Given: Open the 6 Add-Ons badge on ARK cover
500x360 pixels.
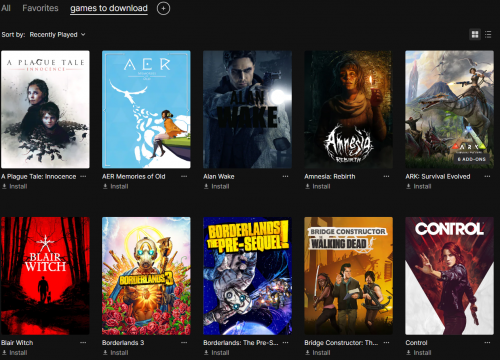Looking at the screenshot, I should (471, 159).
